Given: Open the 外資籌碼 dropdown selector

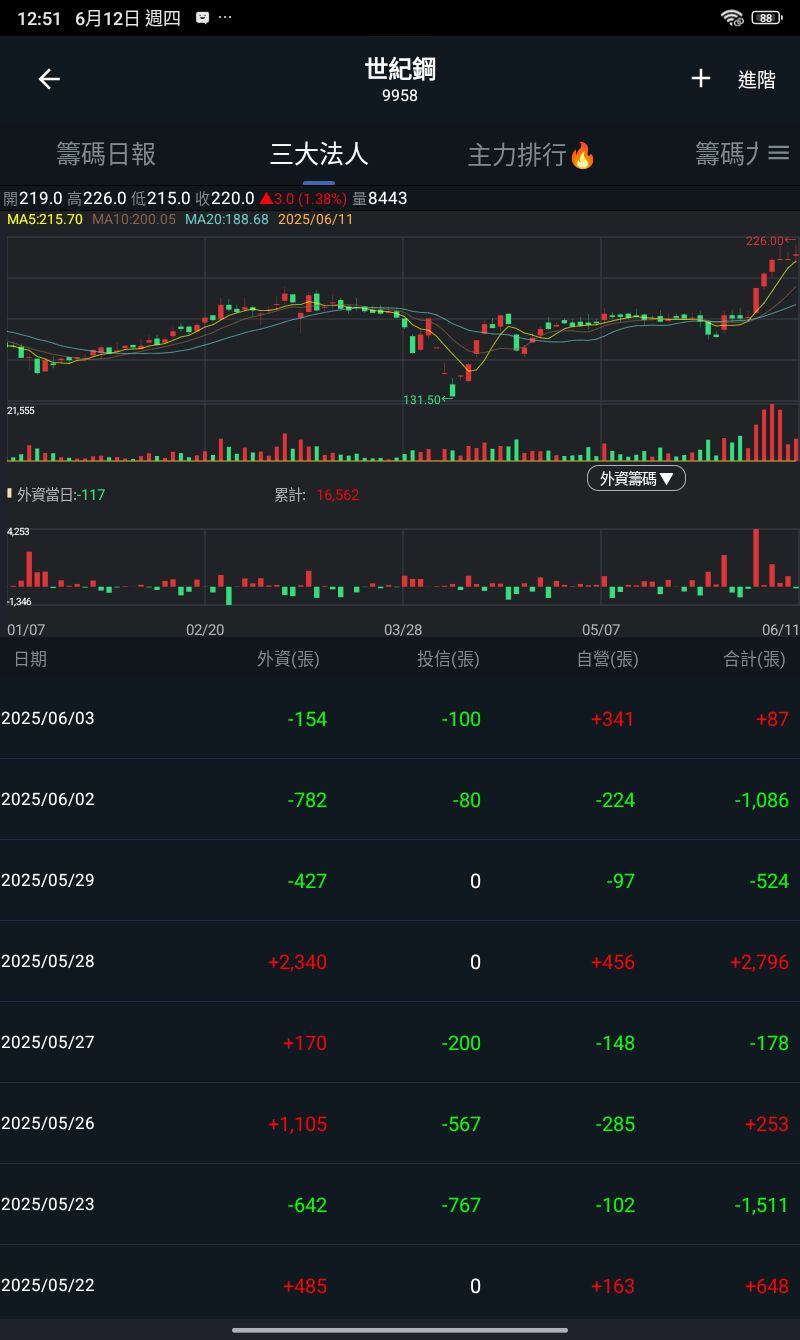Looking at the screenshot, I should [636, 478].
